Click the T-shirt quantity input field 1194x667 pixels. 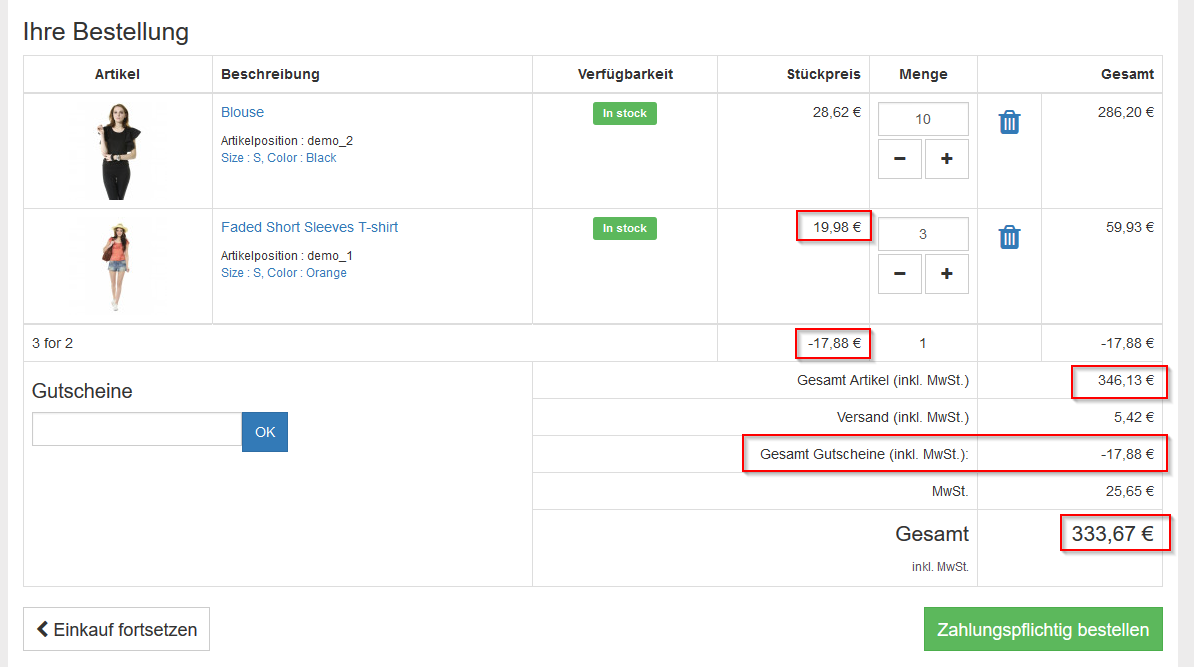click(x=923, y=234)
